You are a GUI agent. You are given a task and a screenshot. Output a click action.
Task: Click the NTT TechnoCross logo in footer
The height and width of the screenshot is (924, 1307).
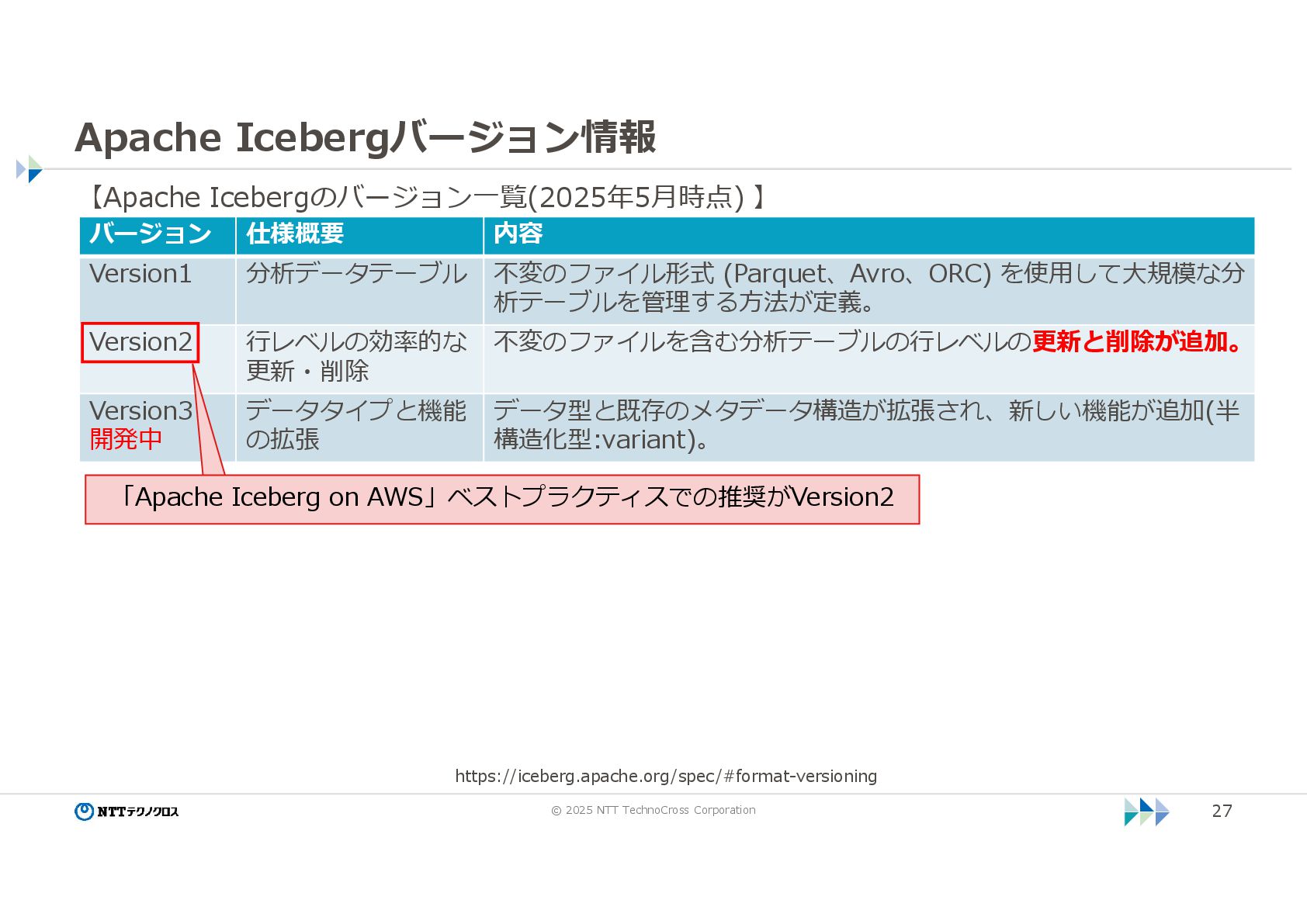pyautogui.click(x=127, y=812)
